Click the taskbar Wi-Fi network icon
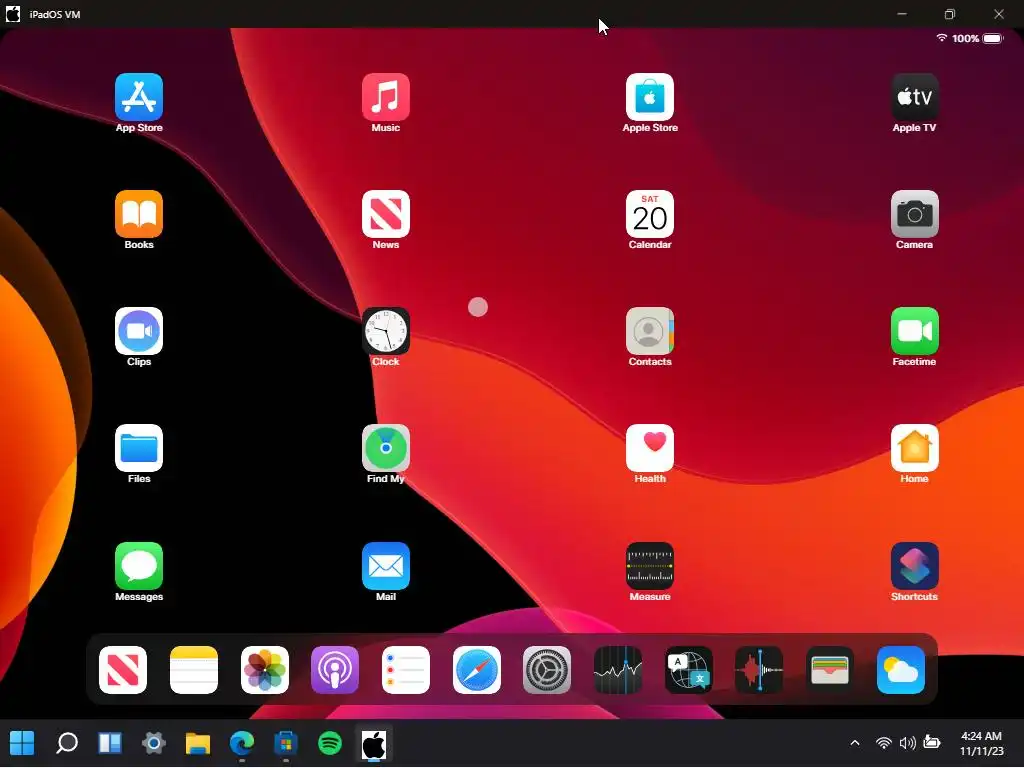Viewport: 1024px width, 768px height. pyautogui.click(x=884, y=743)
